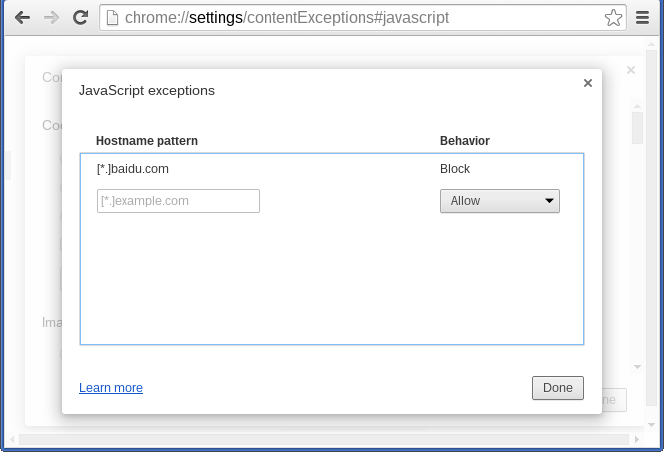The height and width of the screenshot is (452, 664).
Task: Go back using the browser back arrow
Action: (22, 18)
